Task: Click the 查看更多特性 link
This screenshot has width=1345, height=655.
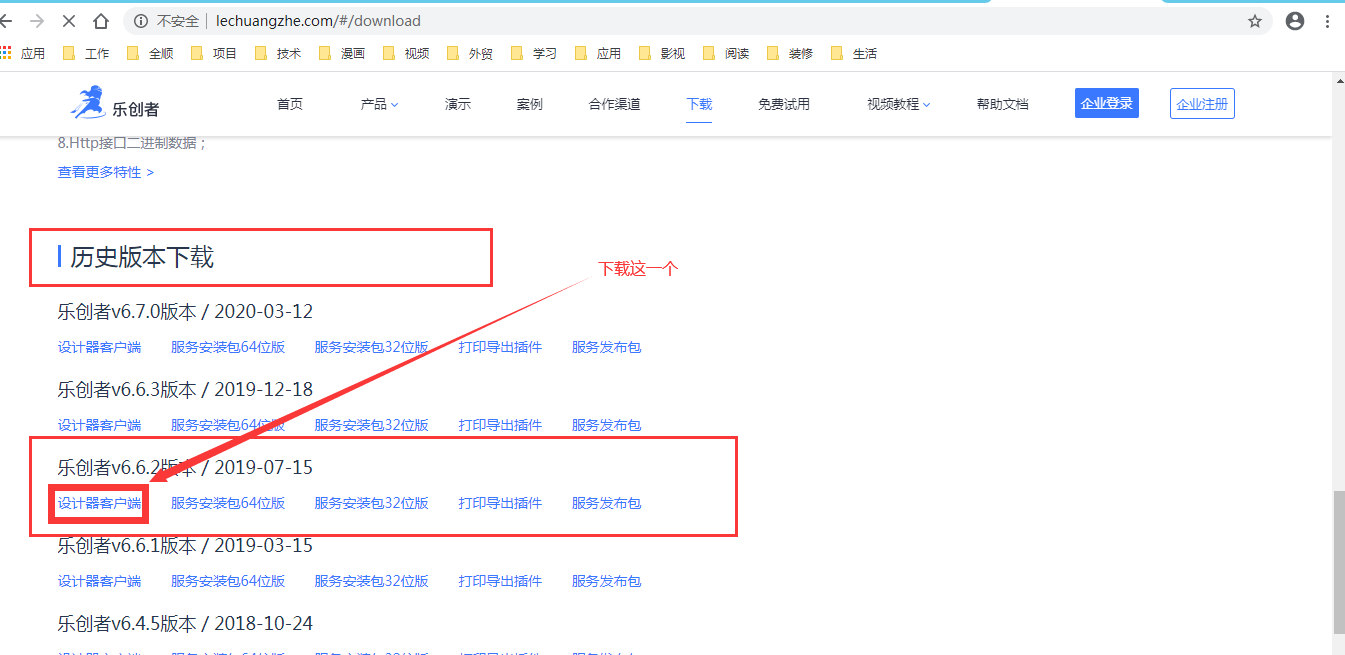Action: (x=106, y=172)
